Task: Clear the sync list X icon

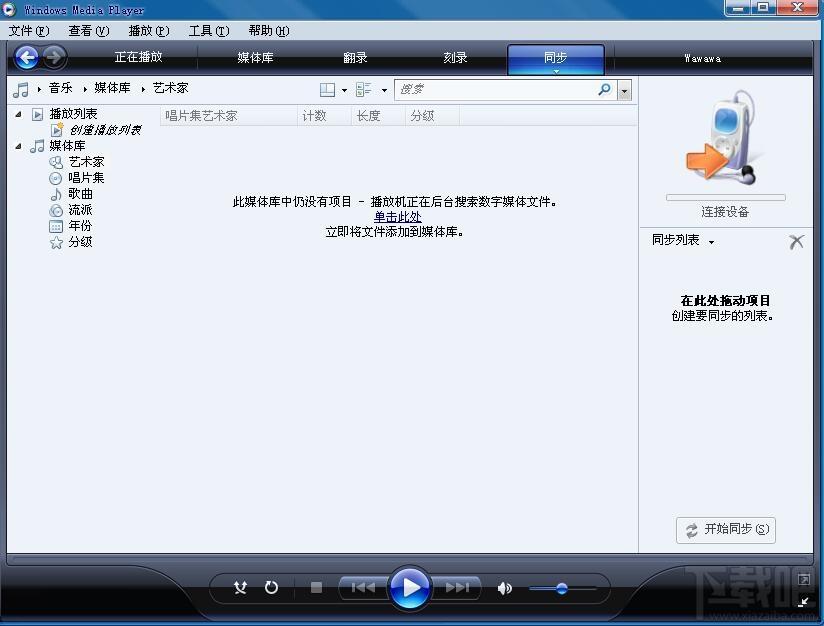Action: pyautogui.click(x=796, y=241)
